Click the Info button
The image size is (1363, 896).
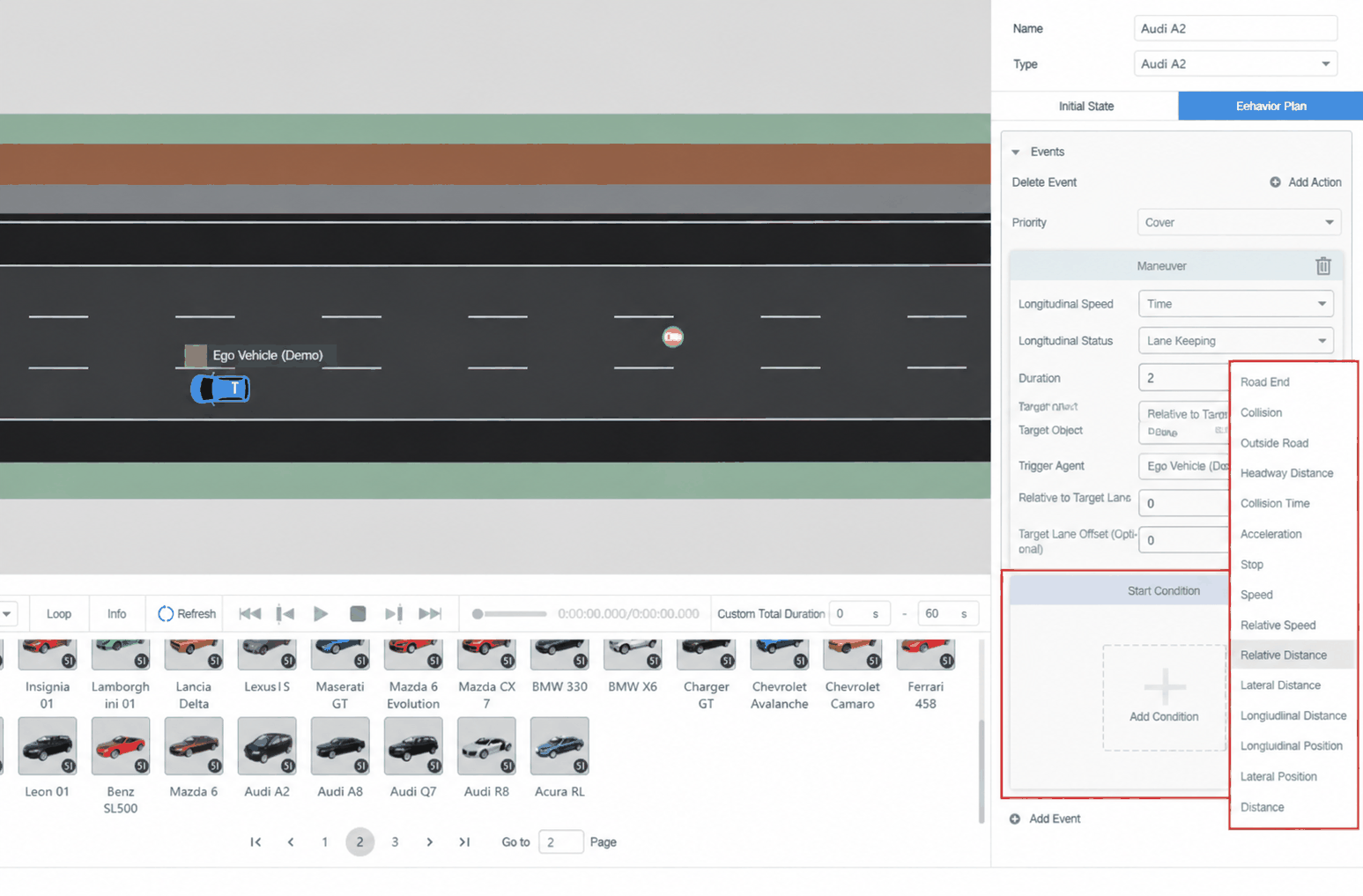116,614
